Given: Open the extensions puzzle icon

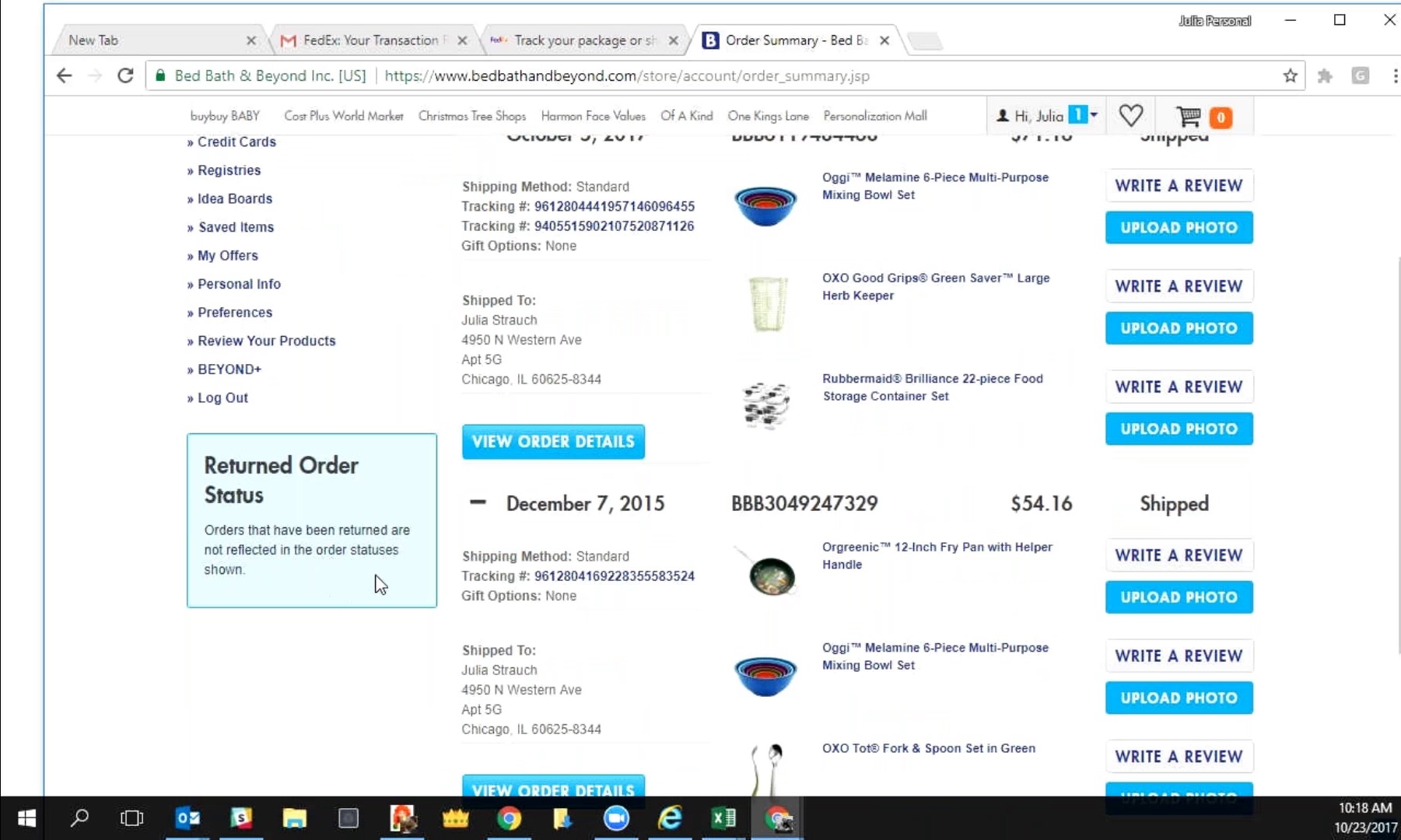Looking at the screenshot, I should coord(1325,75).
